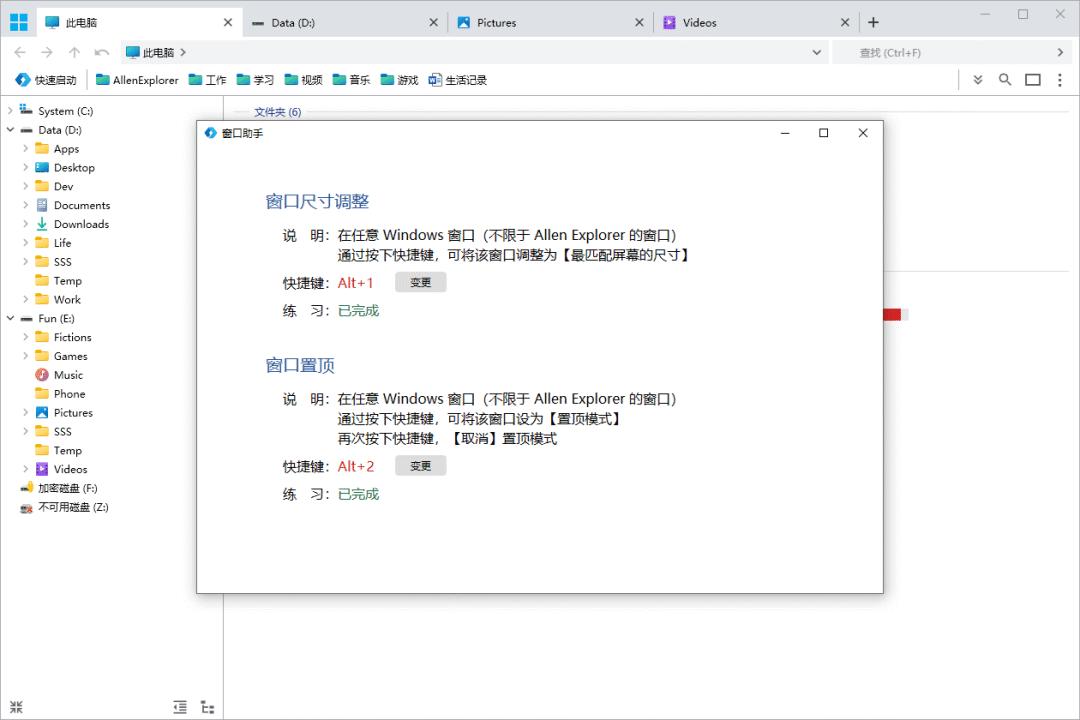Click the three-dot more options icon

[x=1060, y=79]
